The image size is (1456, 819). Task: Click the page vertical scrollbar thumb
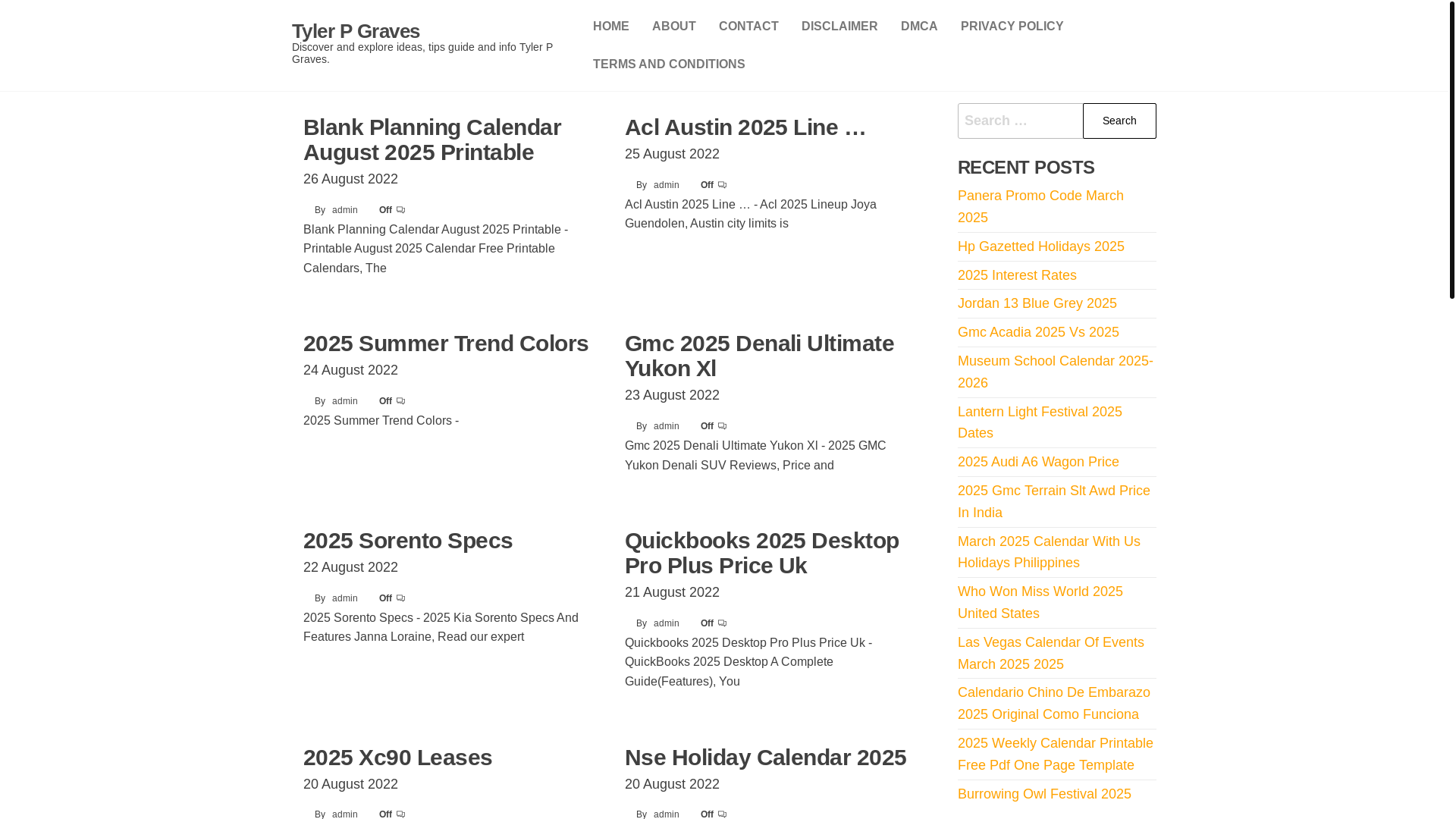coord(1451,149)
